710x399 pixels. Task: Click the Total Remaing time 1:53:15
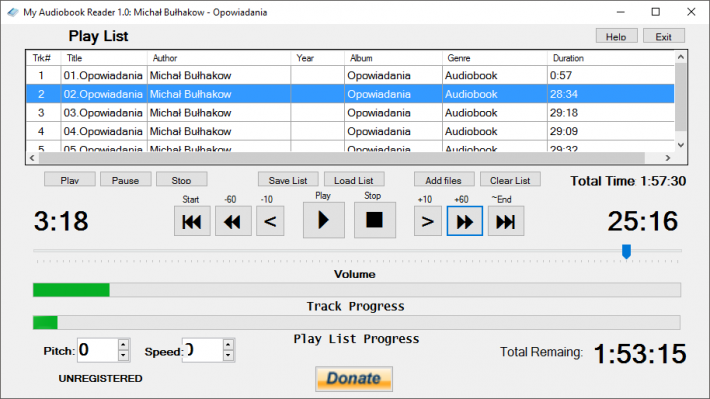640,353
